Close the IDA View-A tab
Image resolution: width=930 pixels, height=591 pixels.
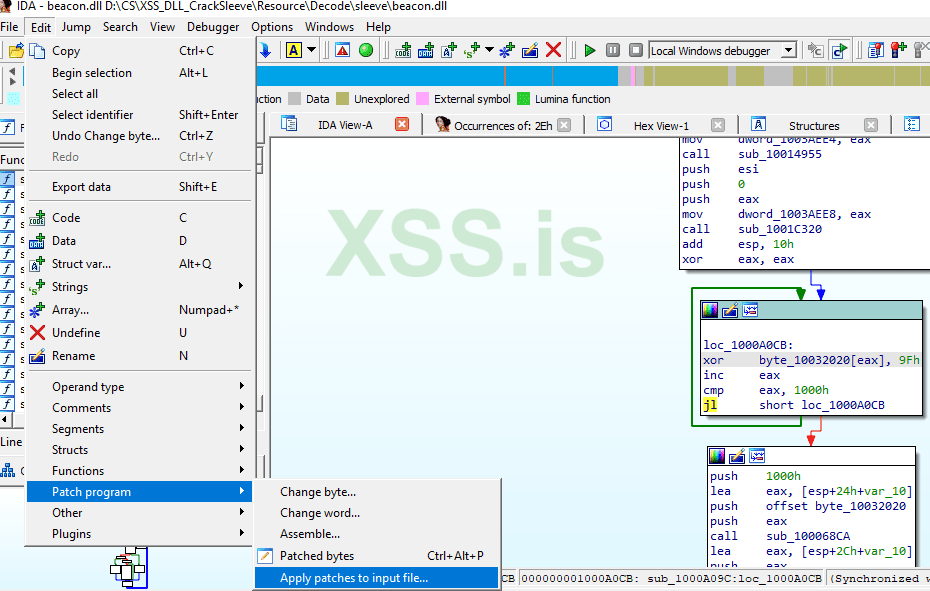[402, 125]
